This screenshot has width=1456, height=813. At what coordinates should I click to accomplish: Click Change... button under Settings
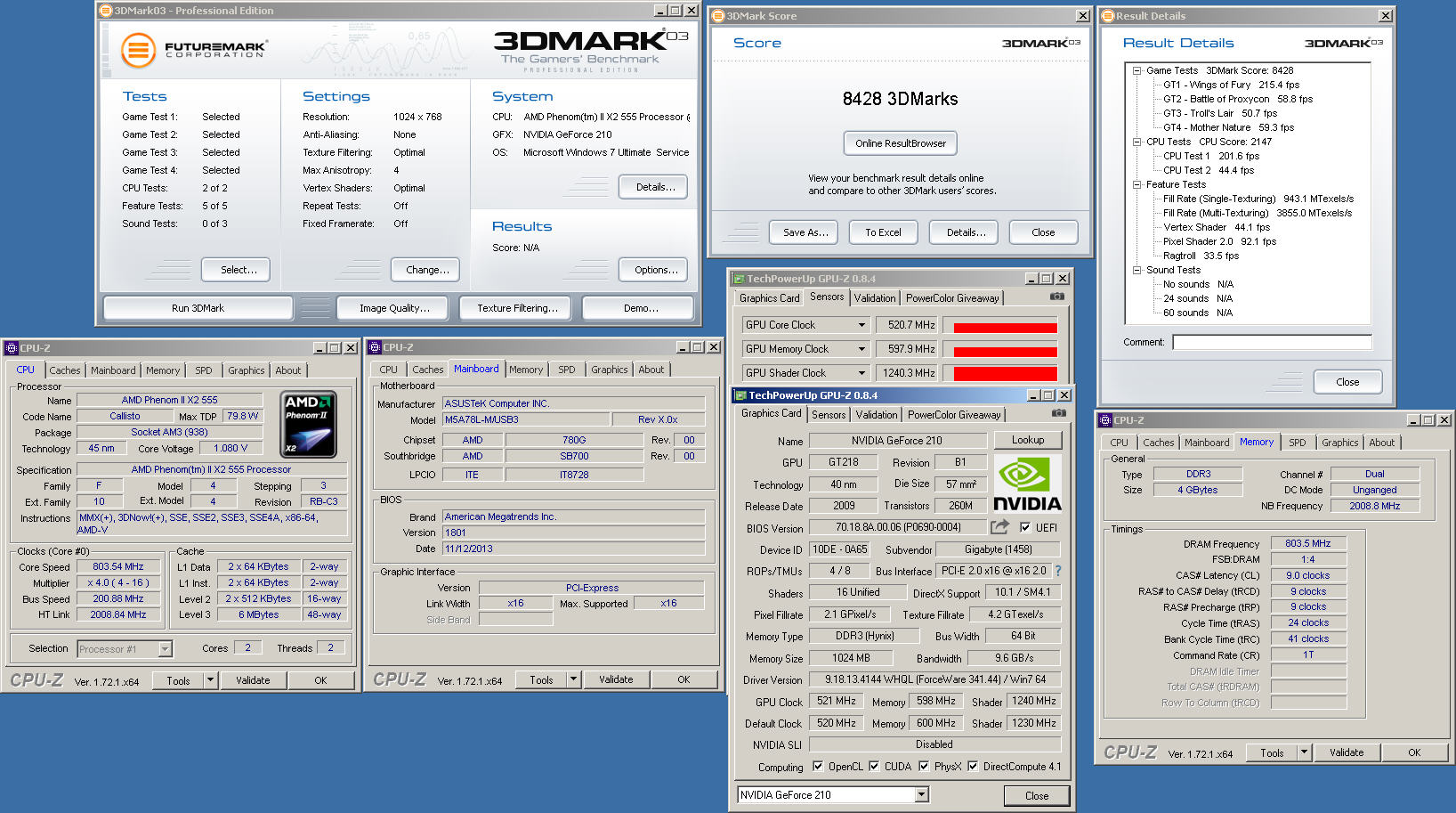(427, 270)
